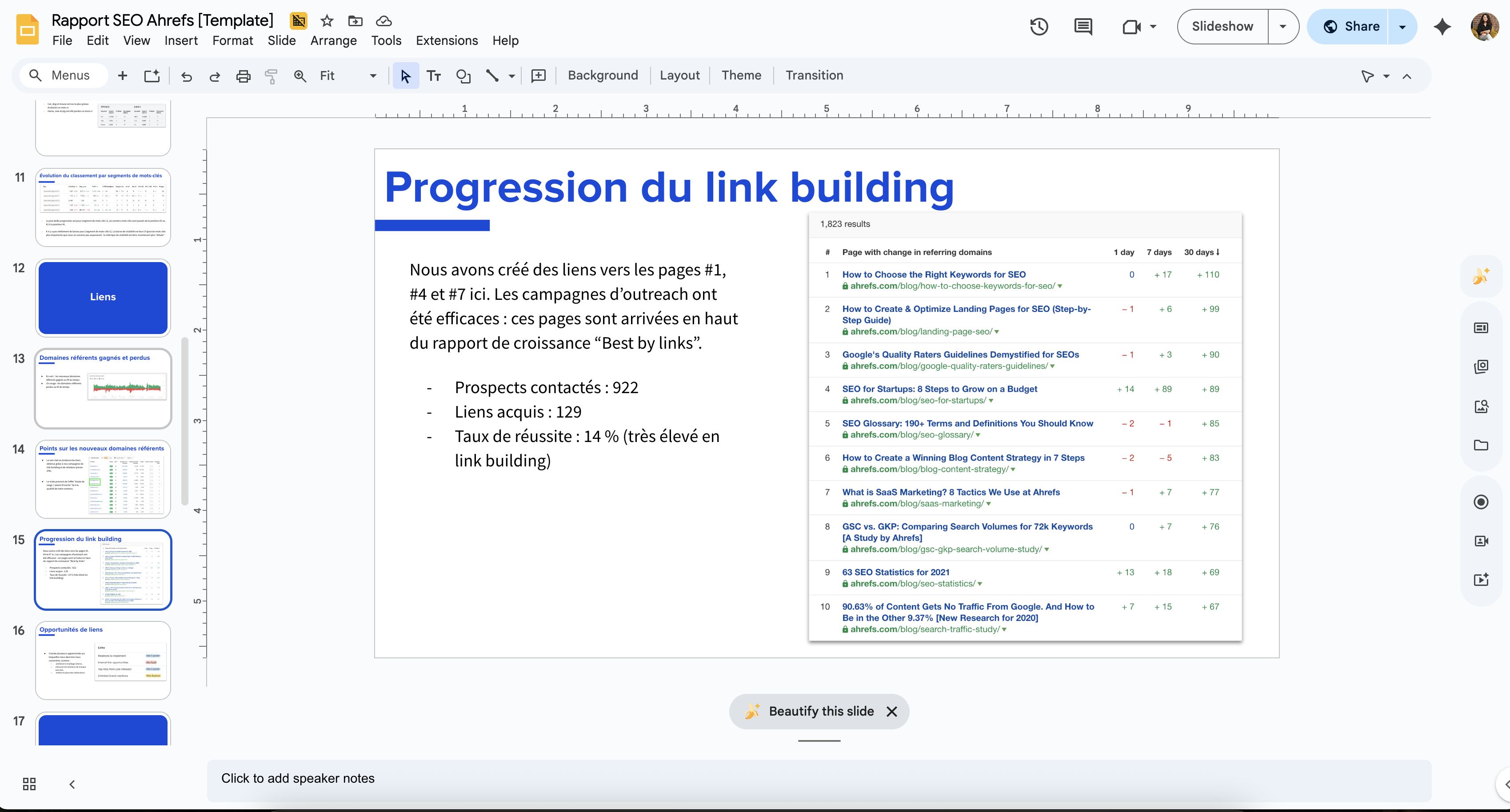Open the Text box tool
Screen dimensions: 1510x812
click(434, 76)
